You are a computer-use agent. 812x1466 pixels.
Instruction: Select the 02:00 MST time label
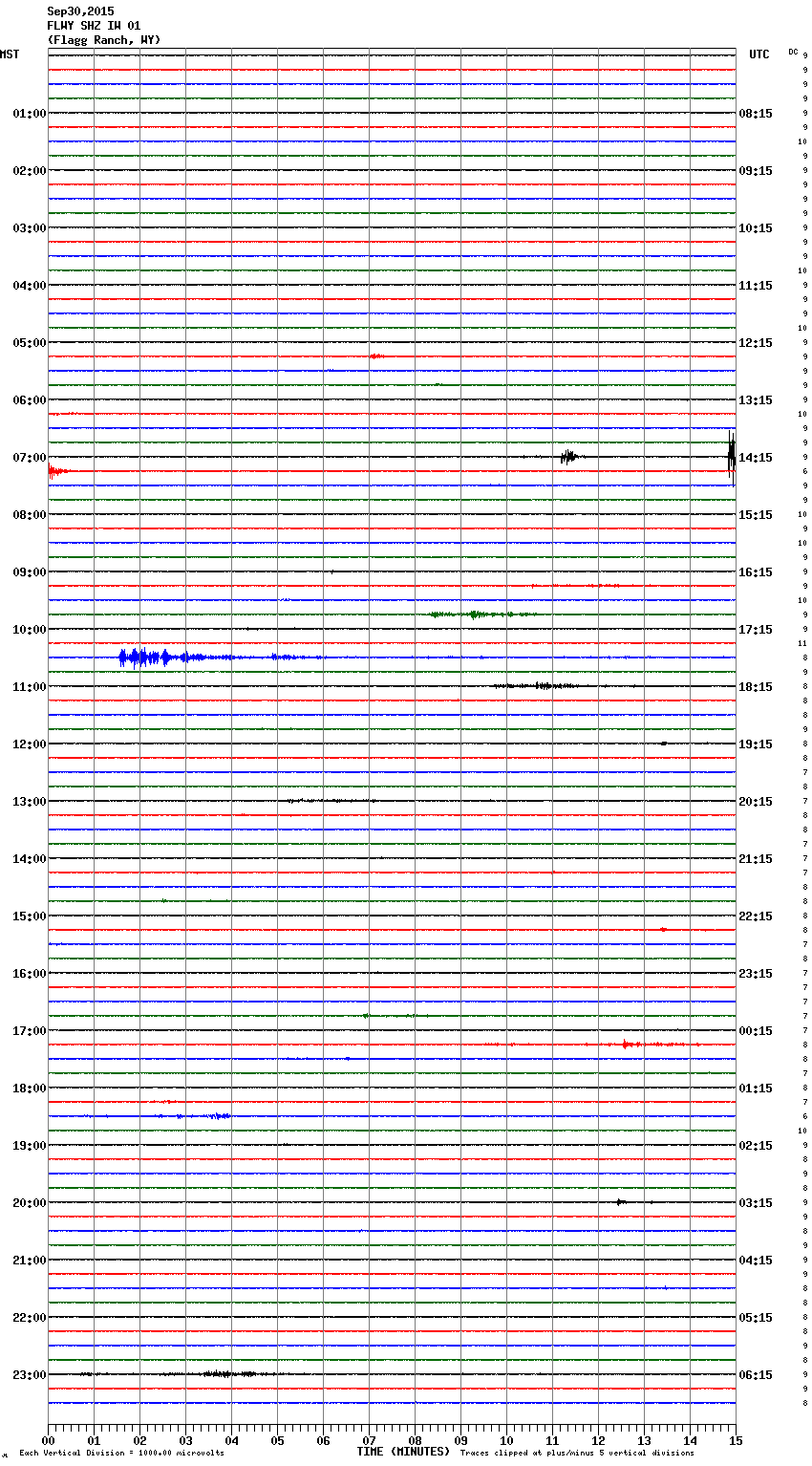[30, 171]
